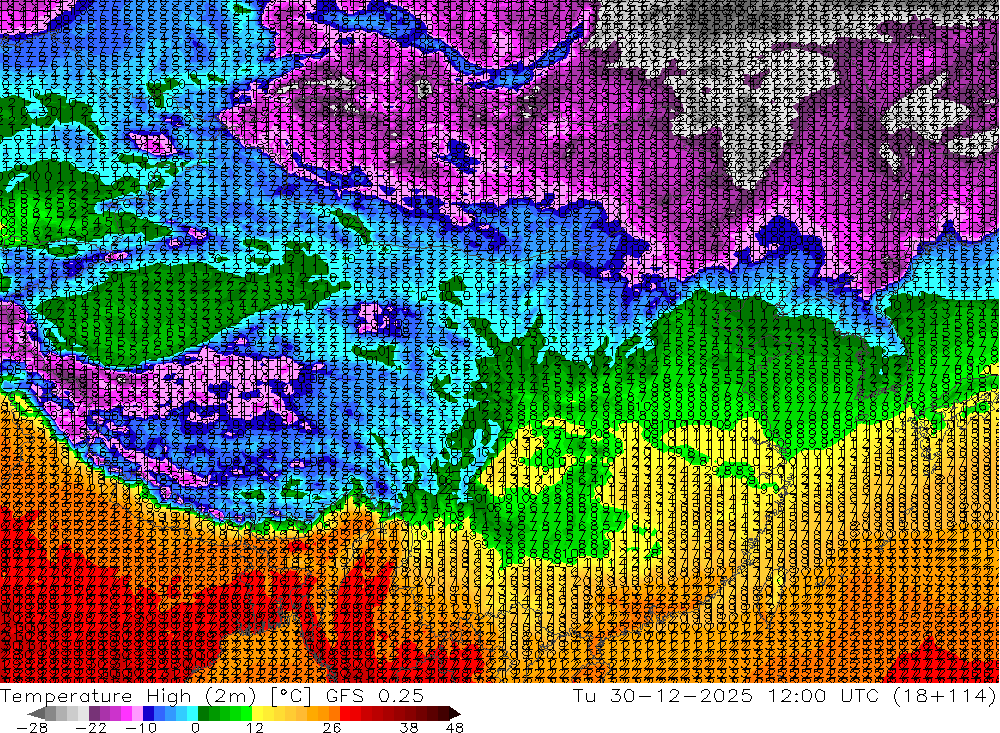Click the light pink swatch left of dark blue
This screenshot has height=733, width=1000.
138,713
